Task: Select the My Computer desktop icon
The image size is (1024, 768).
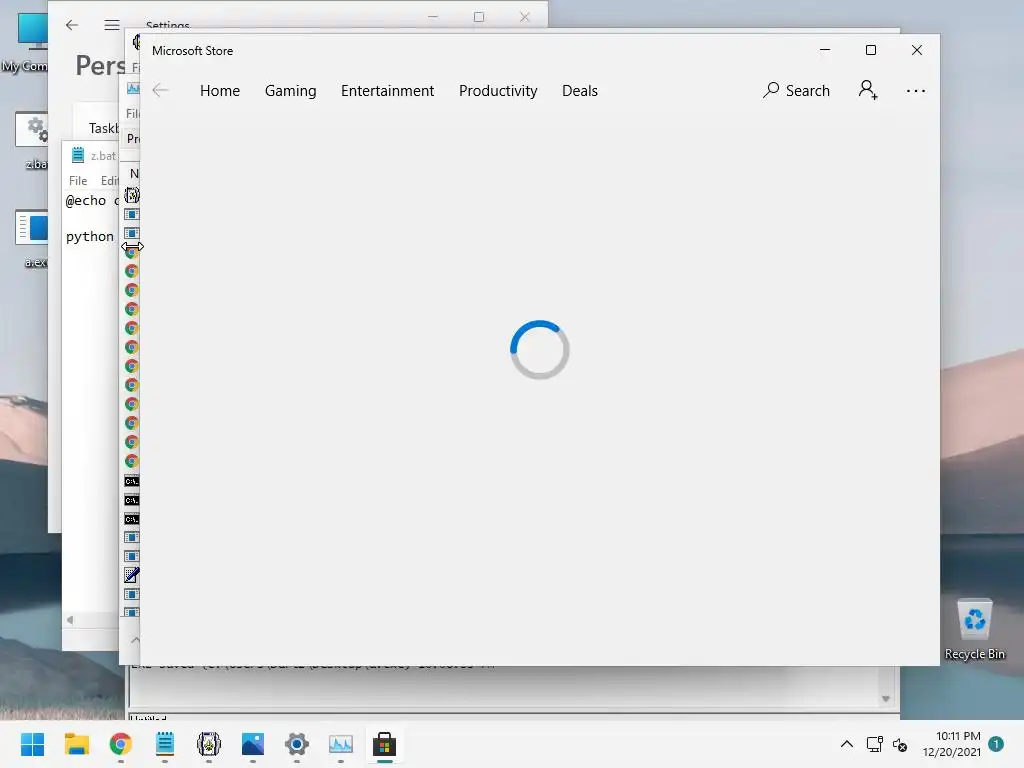Action: click(25, 42)
